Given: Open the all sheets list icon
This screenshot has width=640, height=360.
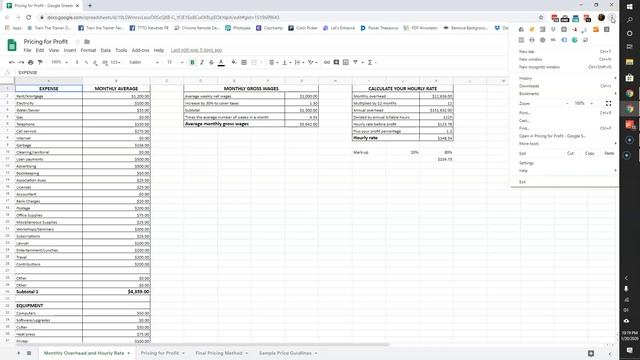Looking at the screenshot, I should pyautogui.click(x=29, y=353).
